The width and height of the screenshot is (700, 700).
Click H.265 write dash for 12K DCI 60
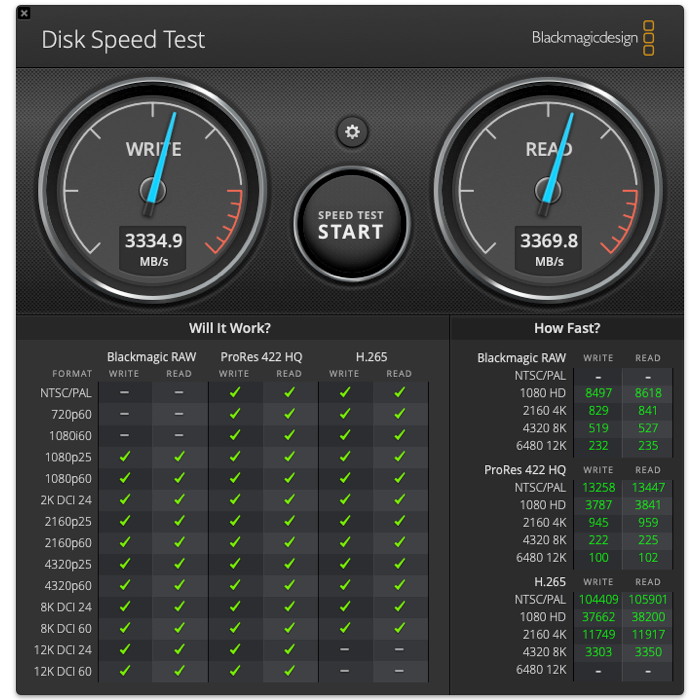(344, 670)
